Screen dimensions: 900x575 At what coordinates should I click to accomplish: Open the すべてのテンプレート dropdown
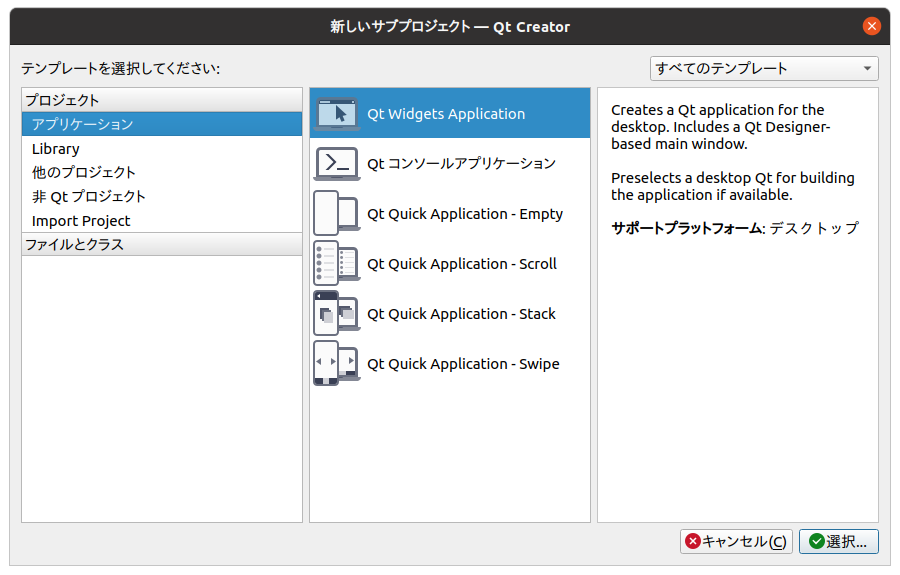pos(764,68)
